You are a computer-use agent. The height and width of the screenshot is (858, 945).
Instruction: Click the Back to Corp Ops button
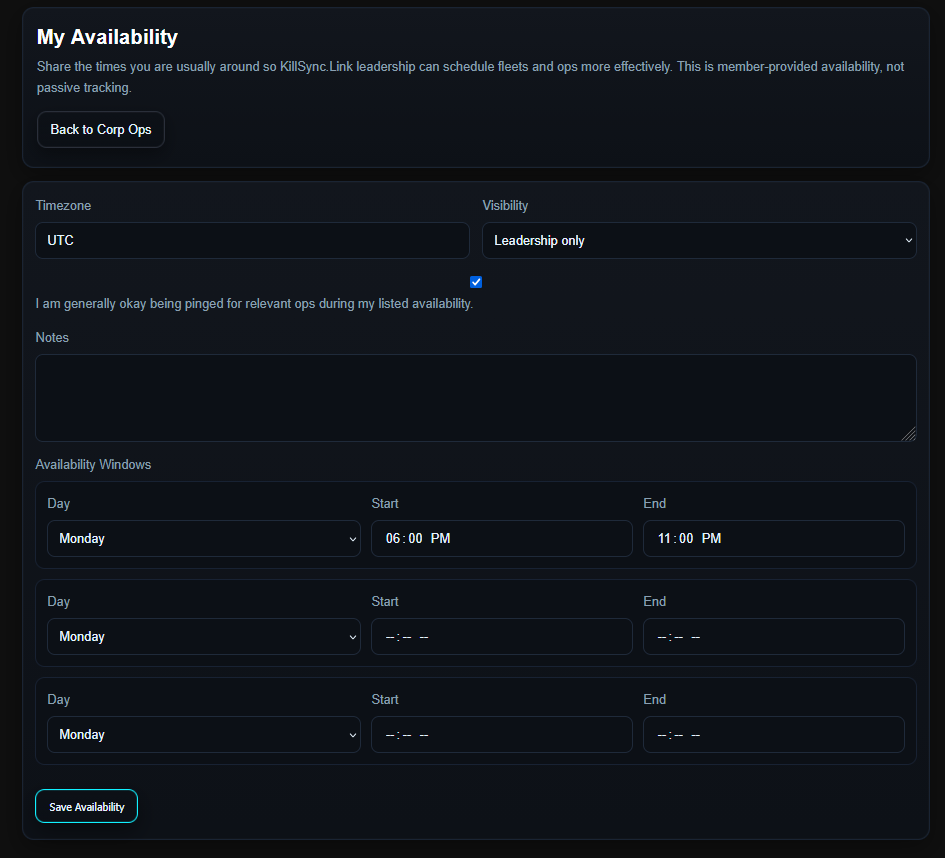(x=101, y=130)
